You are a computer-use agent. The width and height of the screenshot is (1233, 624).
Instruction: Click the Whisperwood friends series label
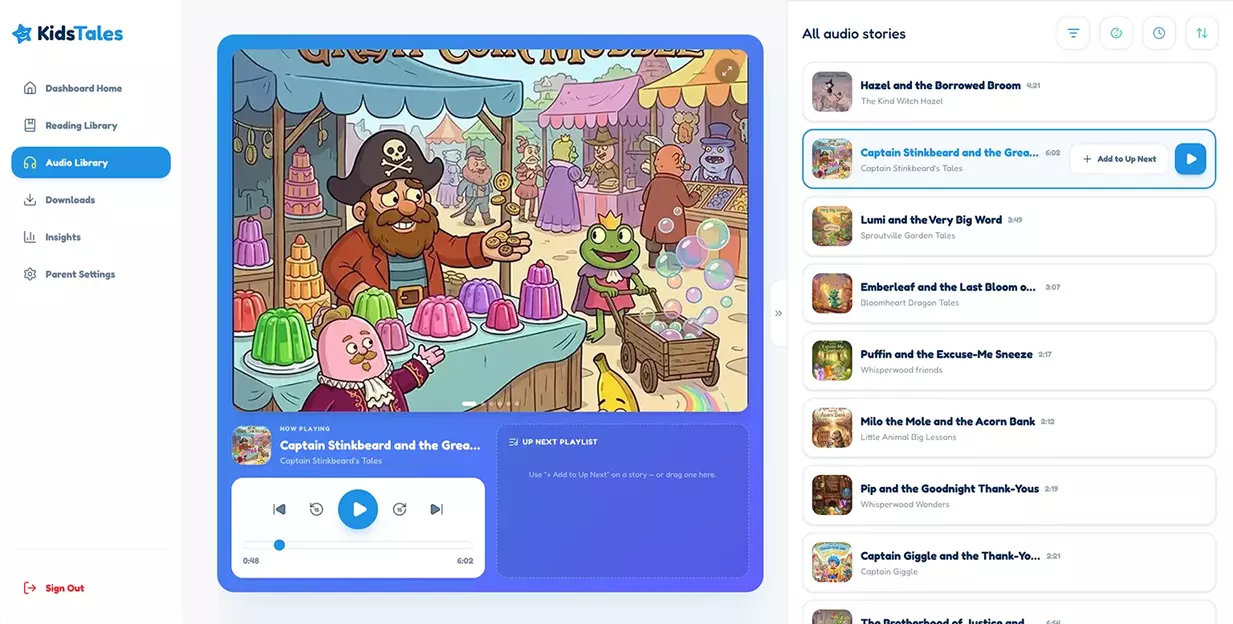(x=902, y=370)
